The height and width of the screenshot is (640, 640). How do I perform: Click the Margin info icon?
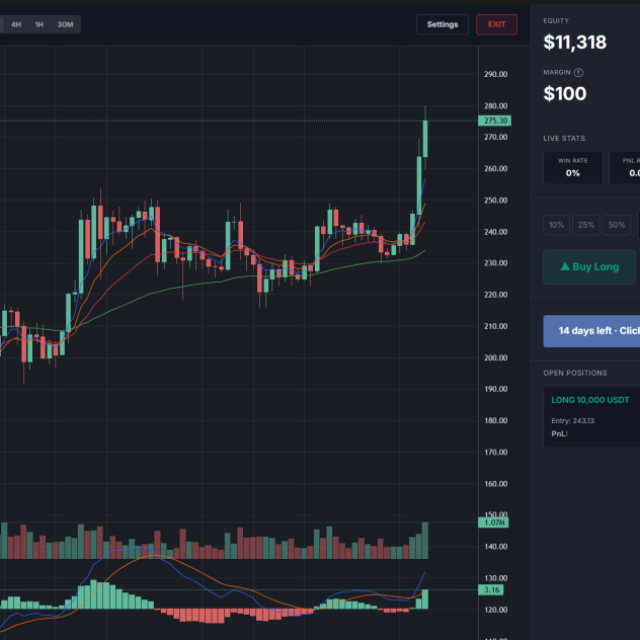point(578,72)
